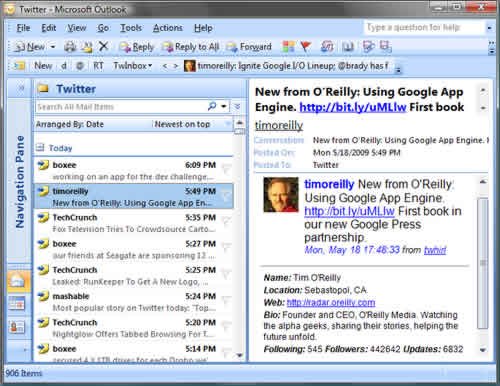500x386 pixels.
Task: Click the search magnifier icon
Action: [212, 106]
